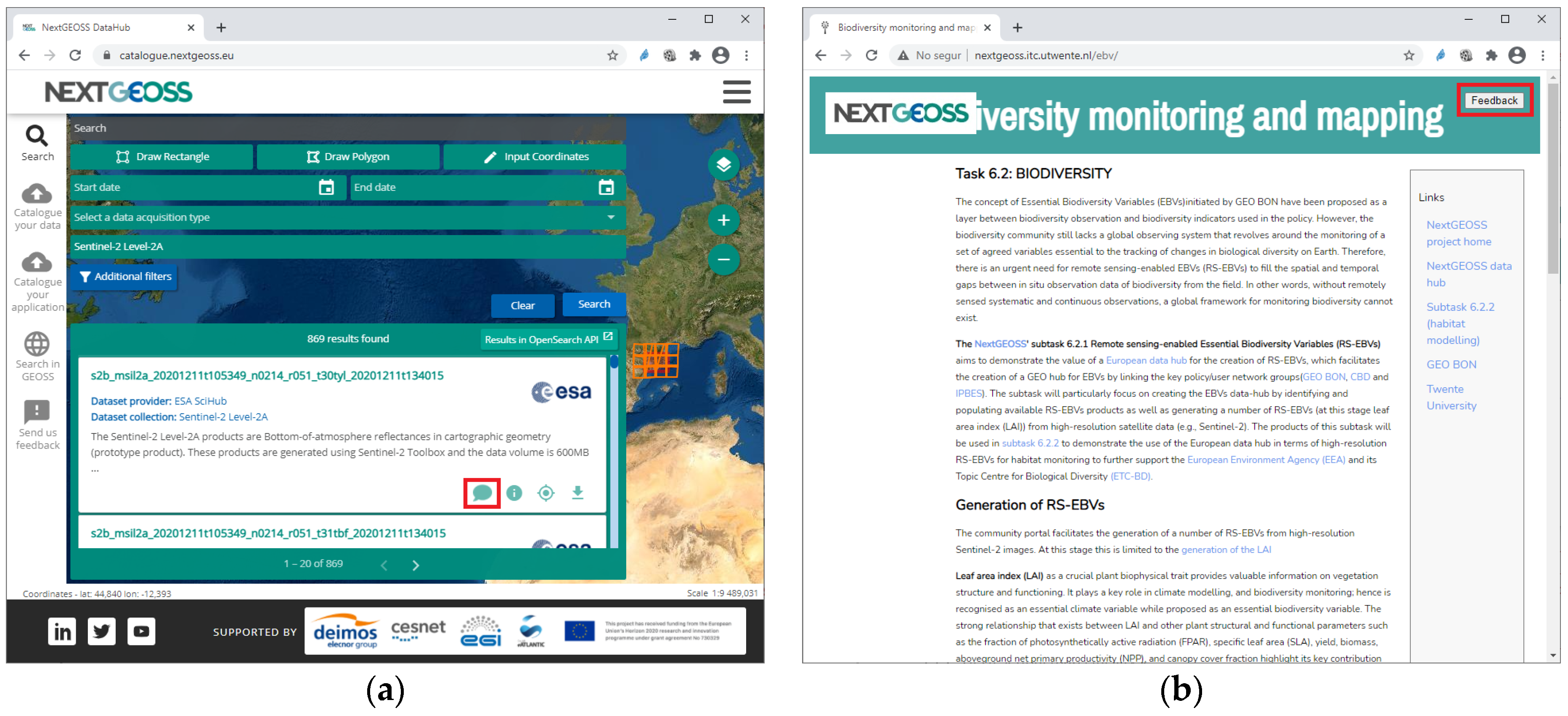Click the Search text field

point(347,128)
